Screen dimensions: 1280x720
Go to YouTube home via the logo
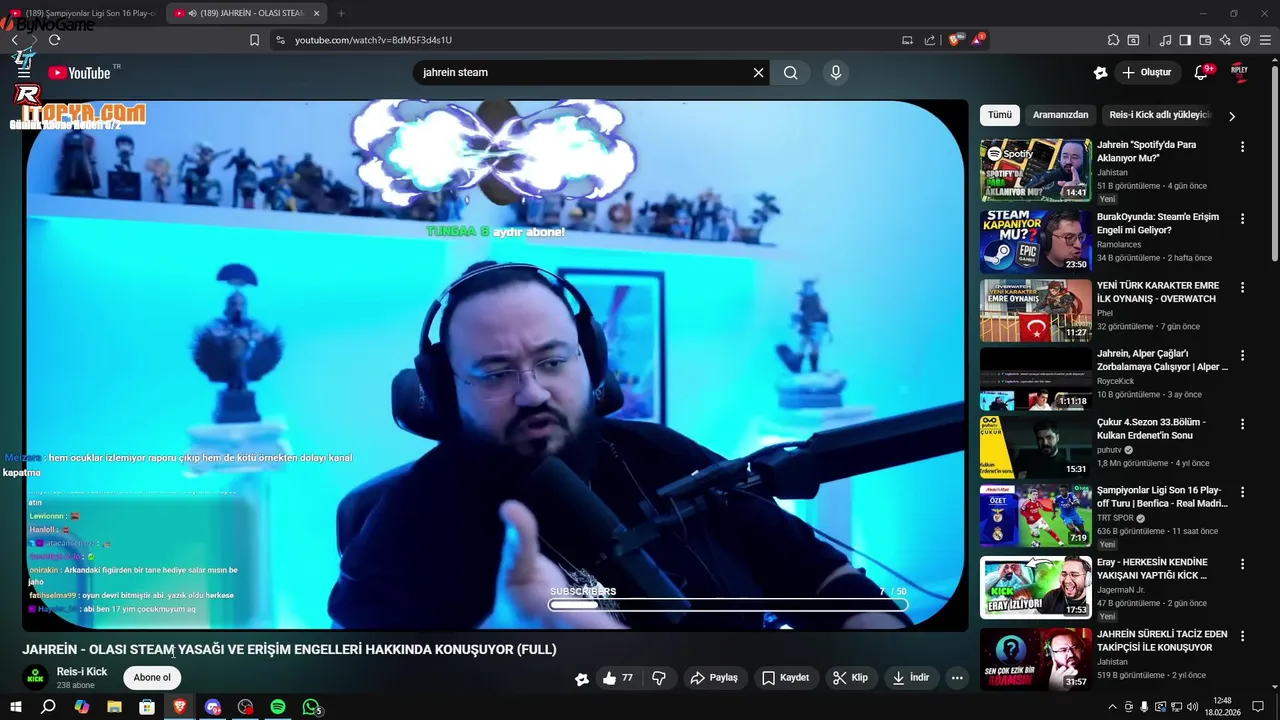pos(79,73)
